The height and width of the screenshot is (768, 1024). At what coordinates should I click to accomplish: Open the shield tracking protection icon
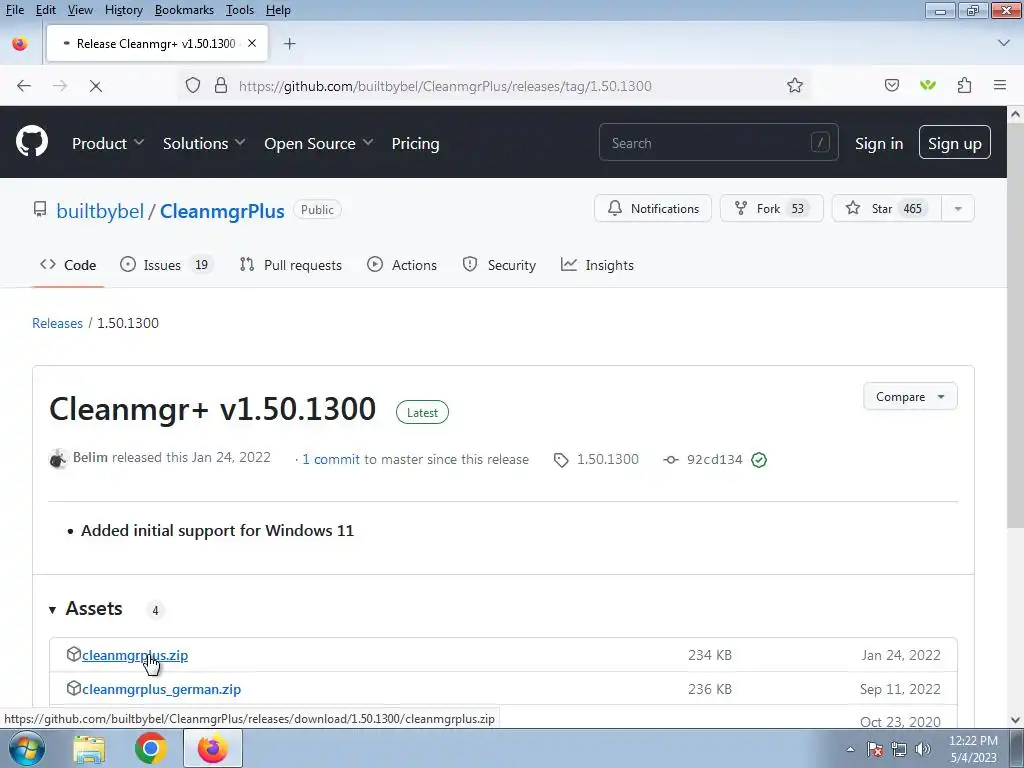[x=193, y=86]
